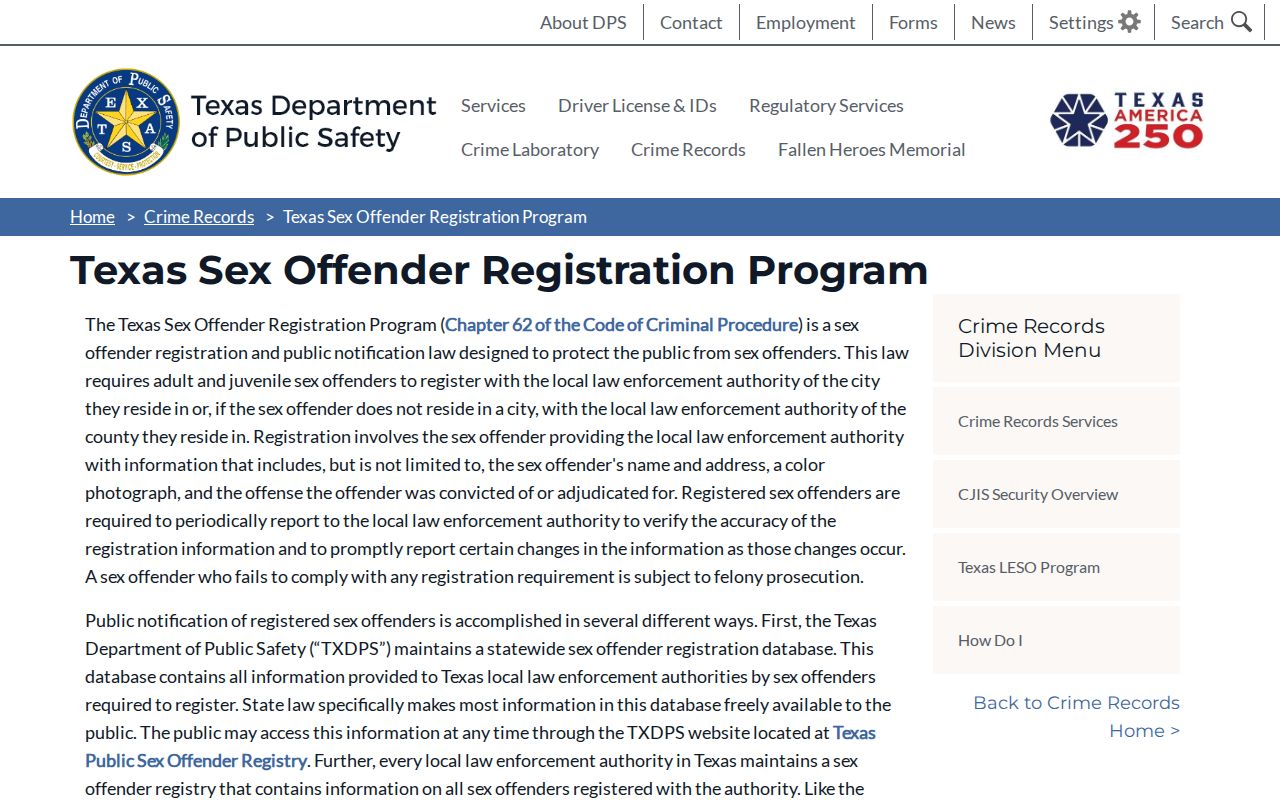1280x800 pixels.
Task: Select CJIS Security Overview in side menu
Action: click(1056, 494)
